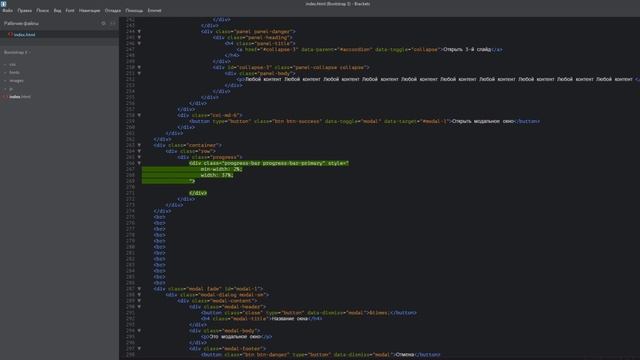This screenshot has height=360, width=640.
Task: Collapse code fold at line 244
Action: (x=139, y=31)
